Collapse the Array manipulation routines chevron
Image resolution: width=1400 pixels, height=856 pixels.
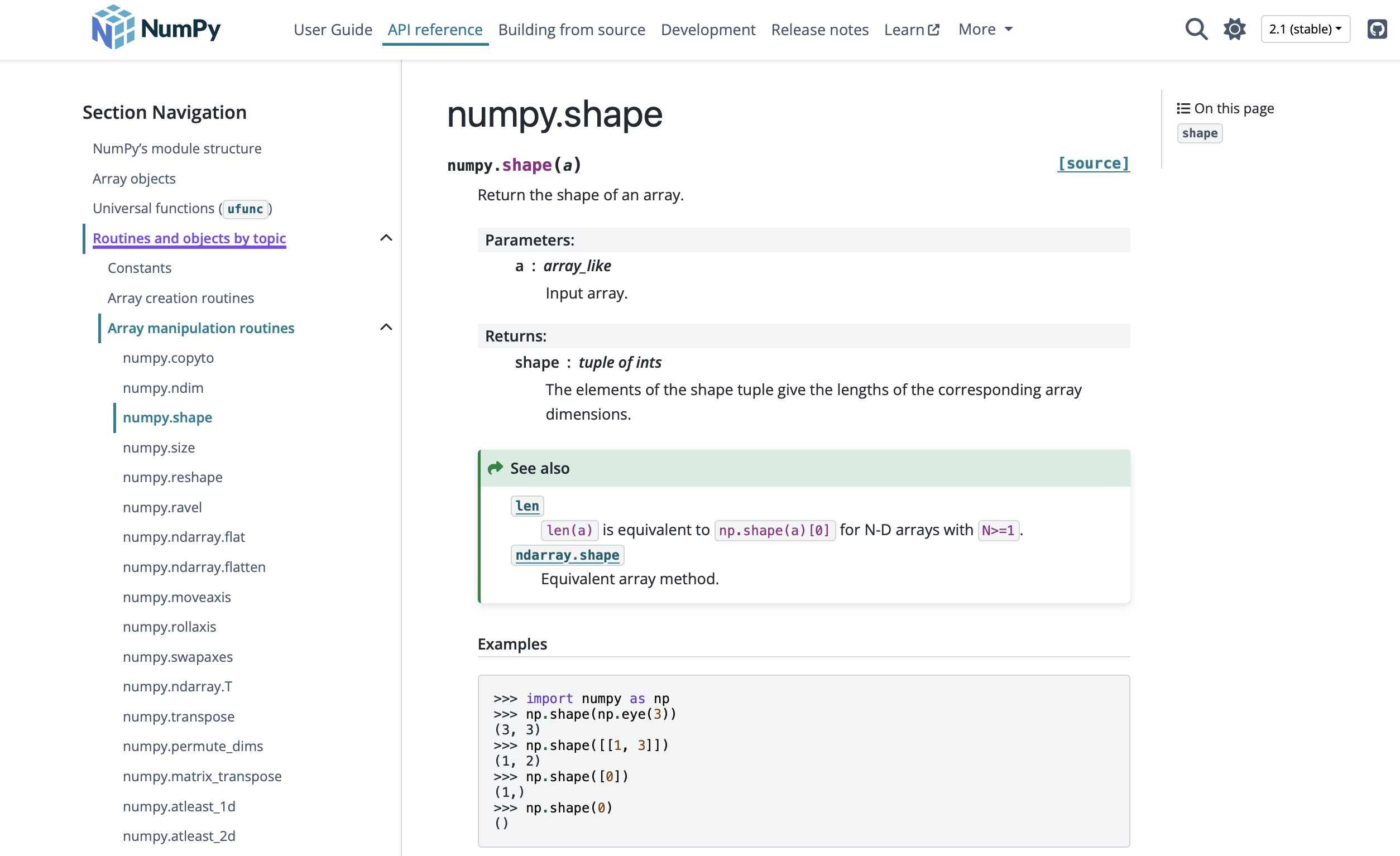coord(386,327)
